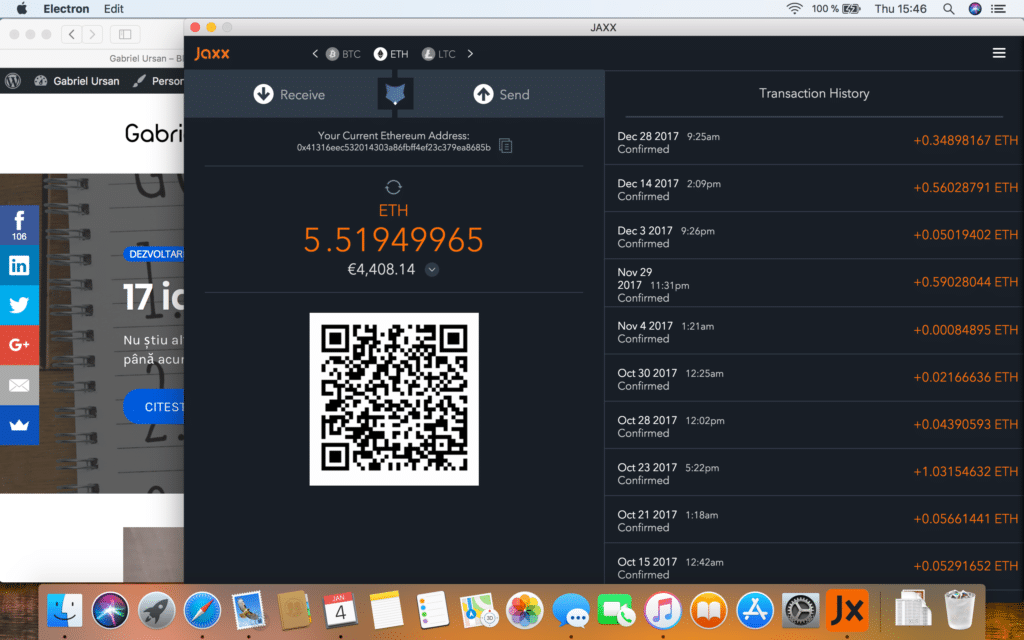Open Finder from the Dock
Viewport: 1024px width, 640px height.
[64, 611]
